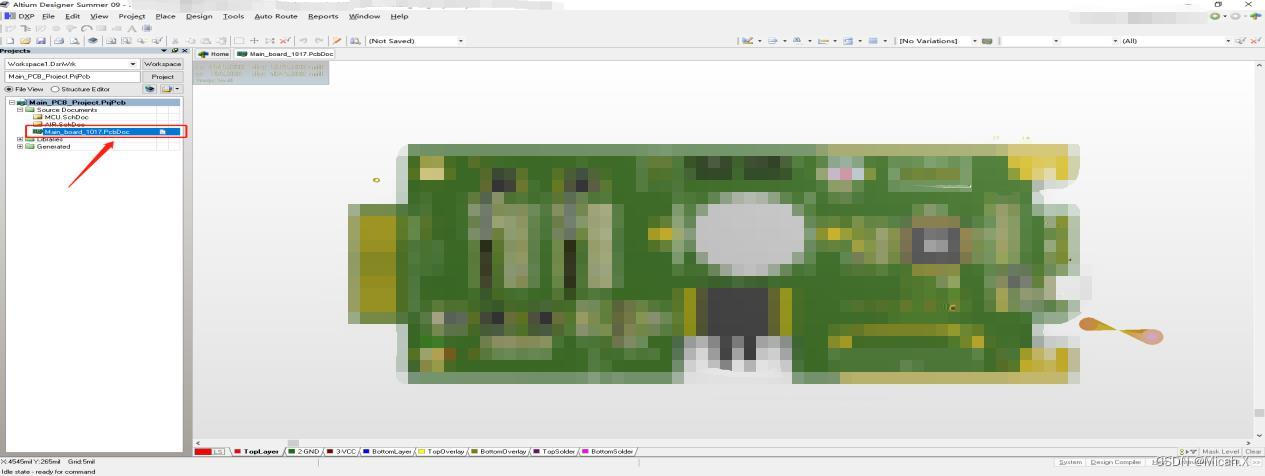
Task: Open the Auto Route menu
Action: coord(275,16)
